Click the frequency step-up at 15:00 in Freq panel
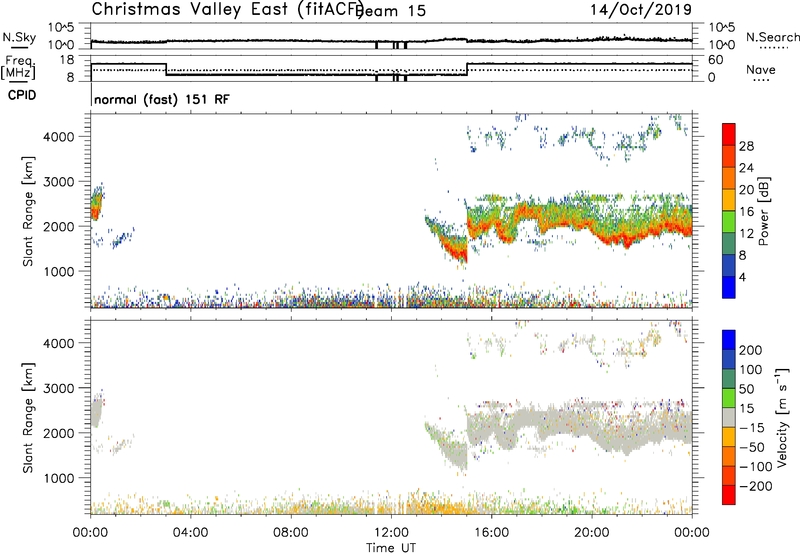 pyautogui.click(x=467, y=69)
